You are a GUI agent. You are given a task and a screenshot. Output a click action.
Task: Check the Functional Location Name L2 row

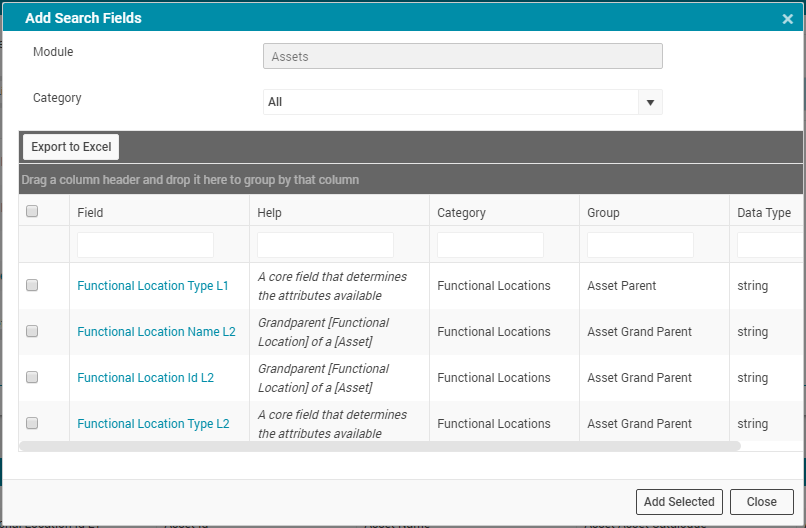32,332
